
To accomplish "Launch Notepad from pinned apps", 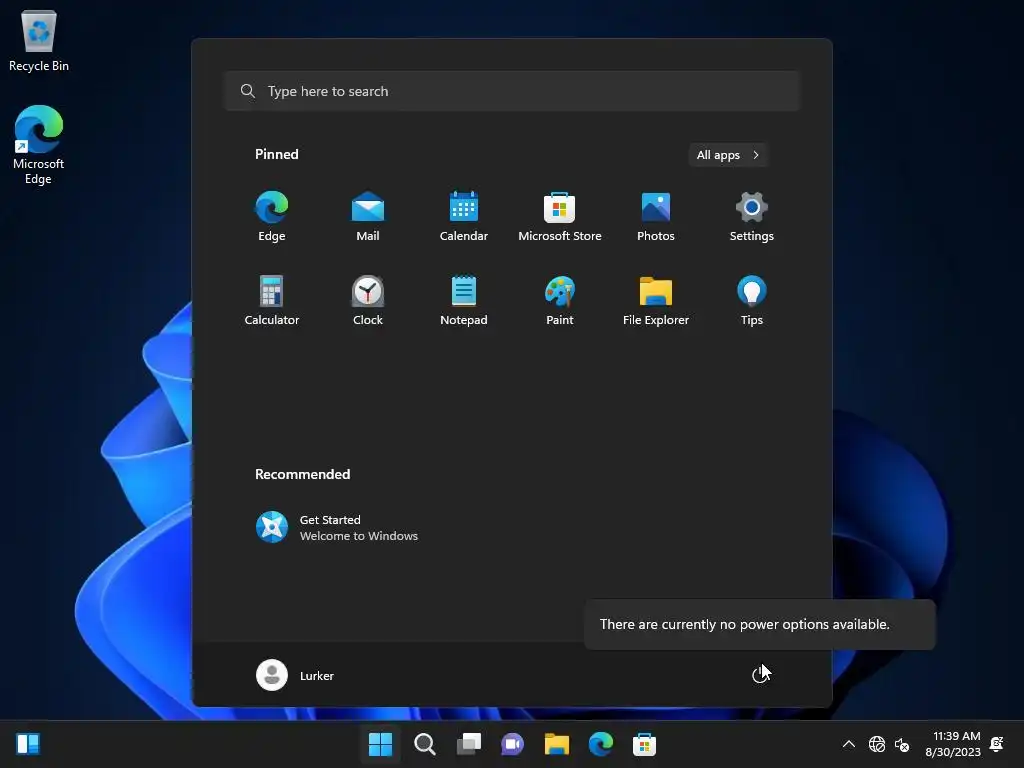I will tap(464, 300).
